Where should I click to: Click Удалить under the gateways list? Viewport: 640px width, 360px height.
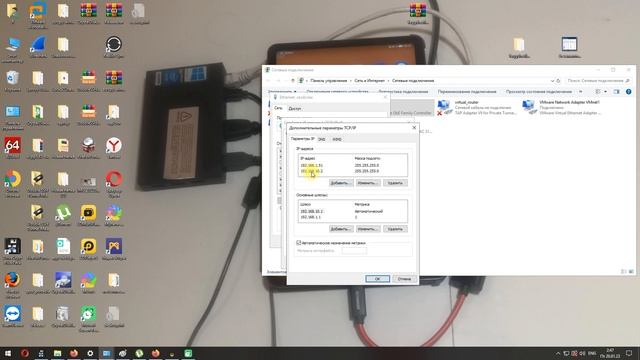point(395,229)
